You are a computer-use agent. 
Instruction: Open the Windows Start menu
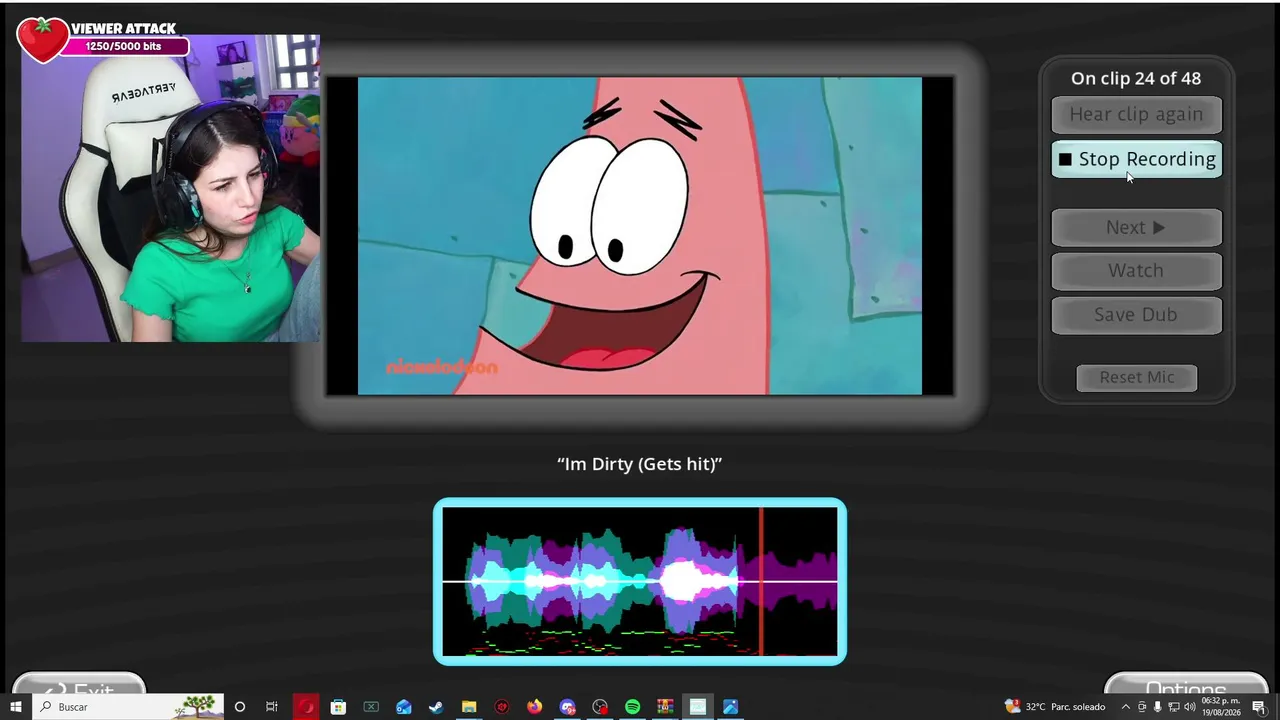click(16, 707)
